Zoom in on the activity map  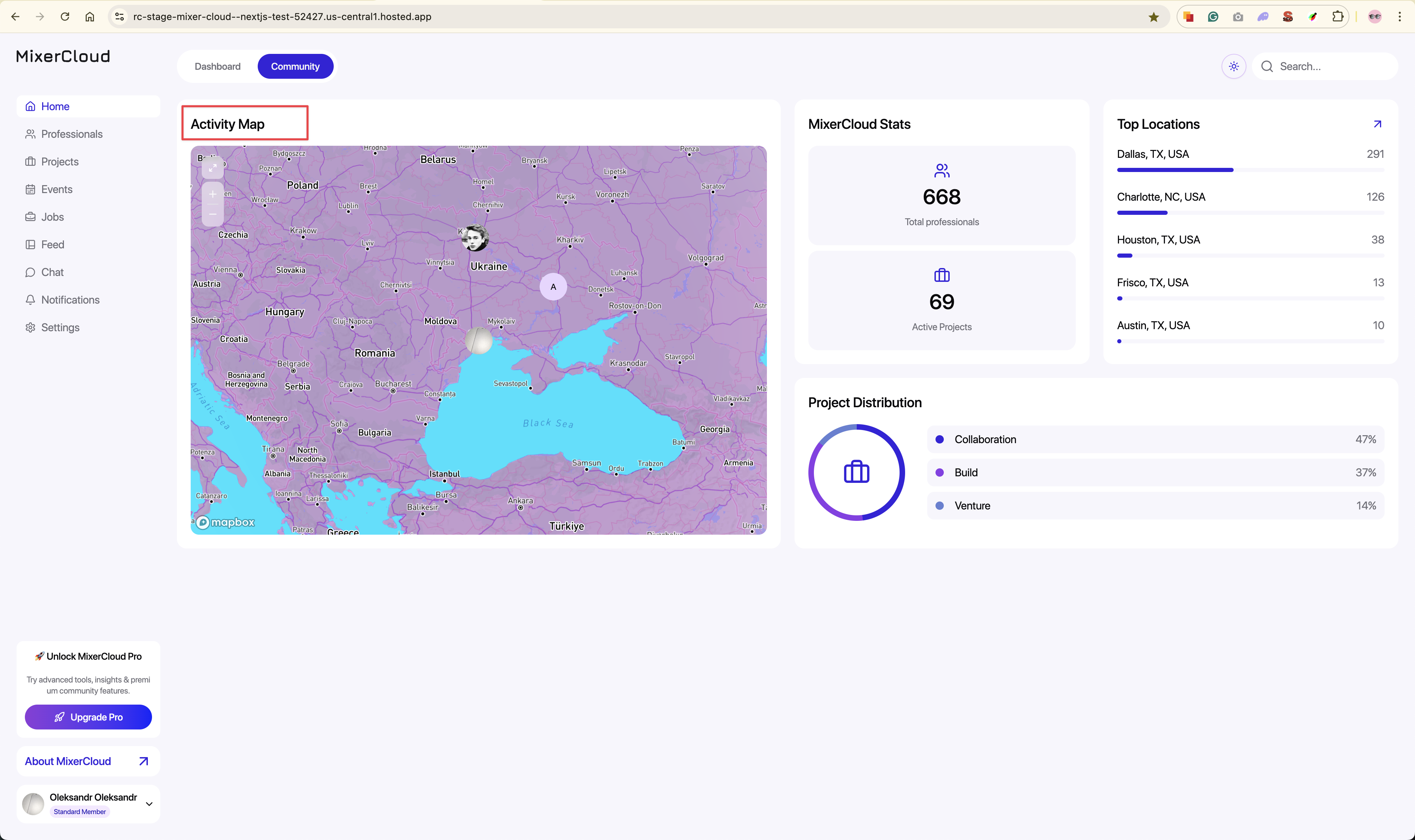tap(213, 194)
